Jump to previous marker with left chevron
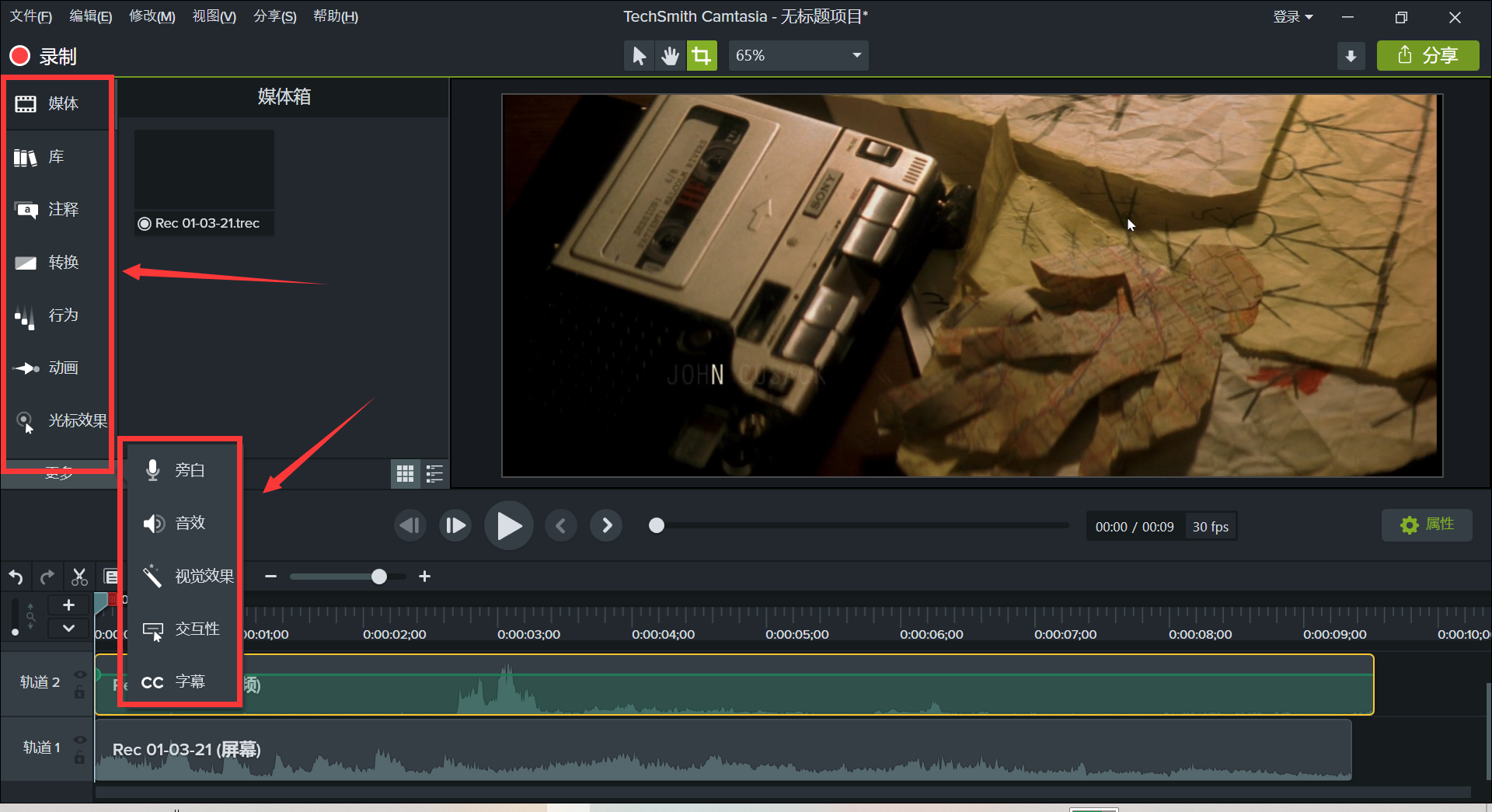Image resolution: width=1492 pixels, height=812 pixels. (x=561, y=526)
